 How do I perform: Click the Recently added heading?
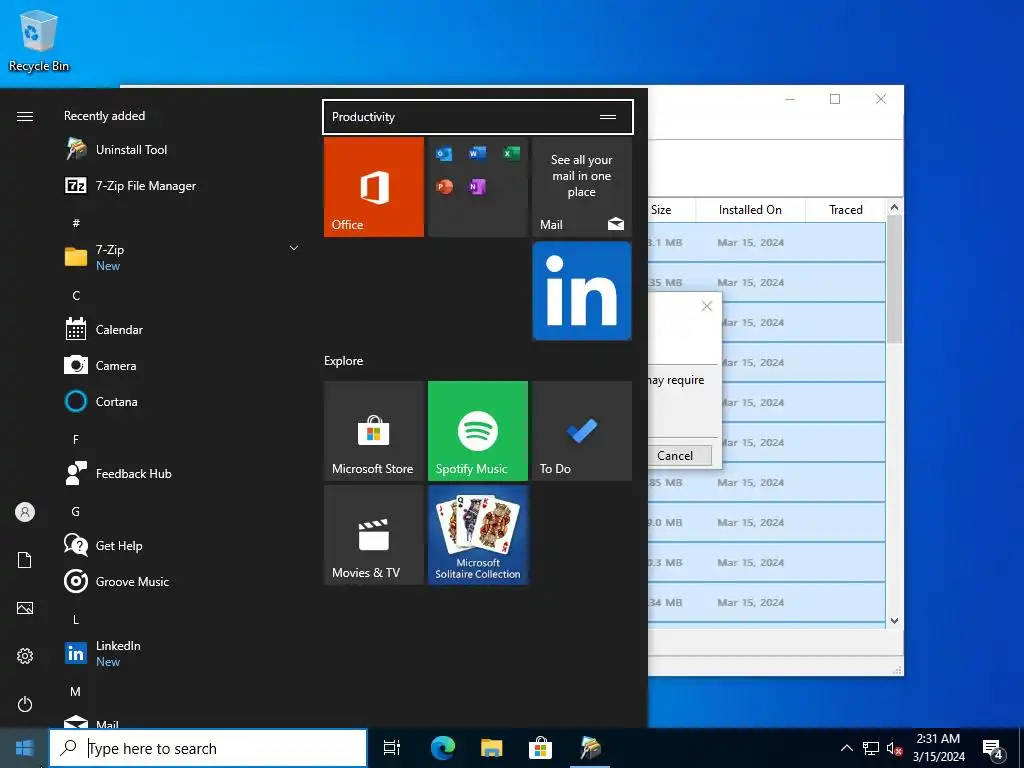[104, 116]
